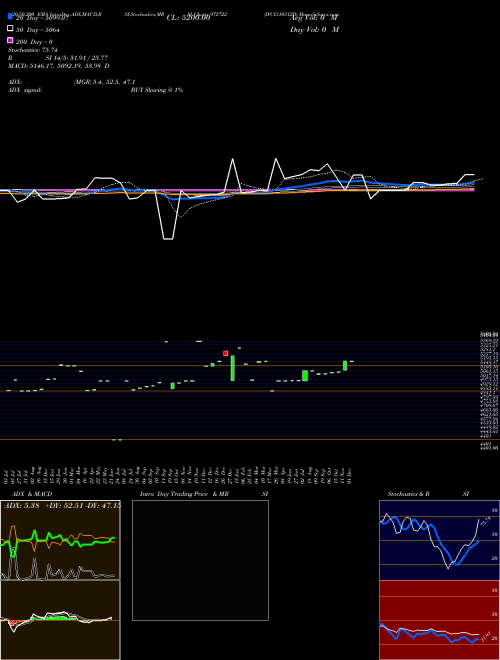Click the 'CL: 5200.00' closing price label

tap(188, 18)
